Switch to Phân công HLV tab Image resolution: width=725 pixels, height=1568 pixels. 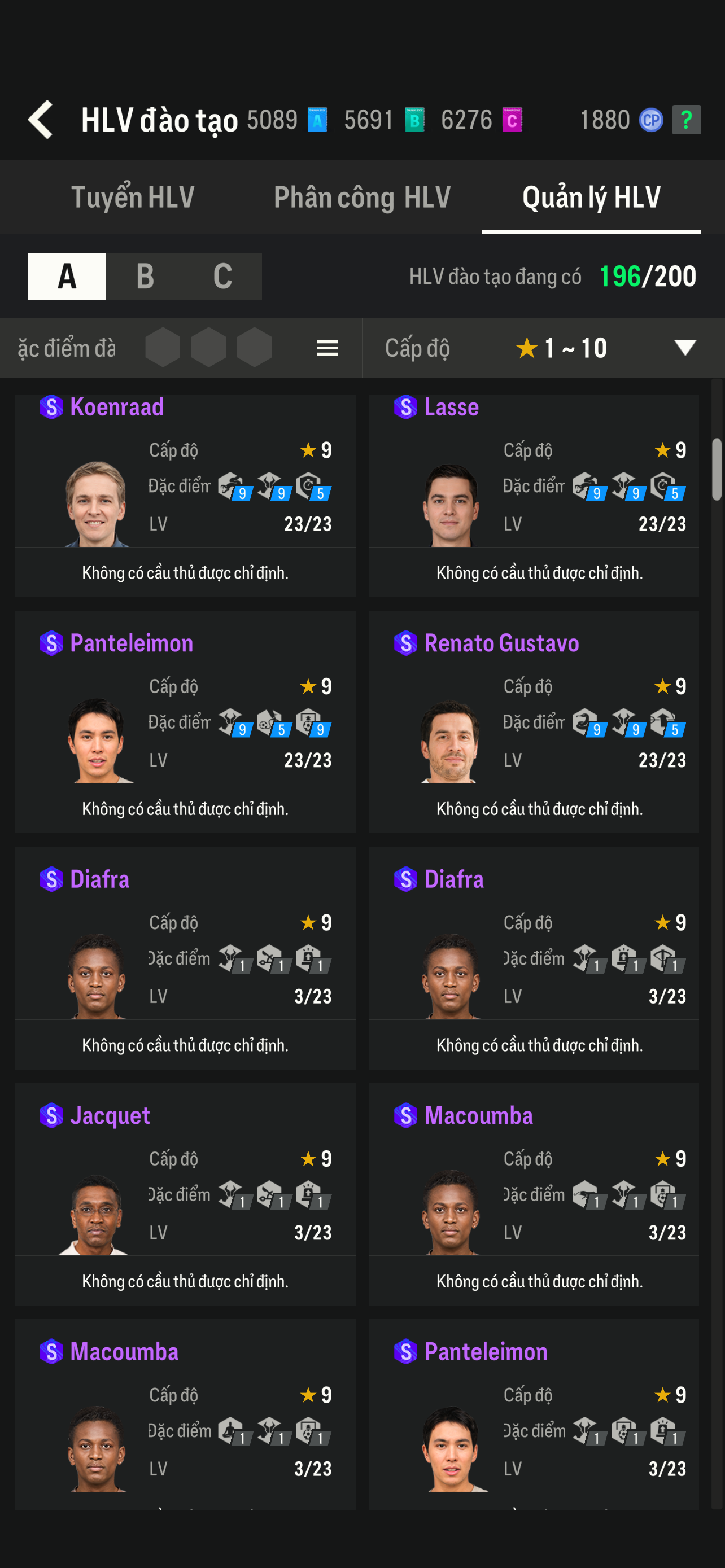[362, 197]
